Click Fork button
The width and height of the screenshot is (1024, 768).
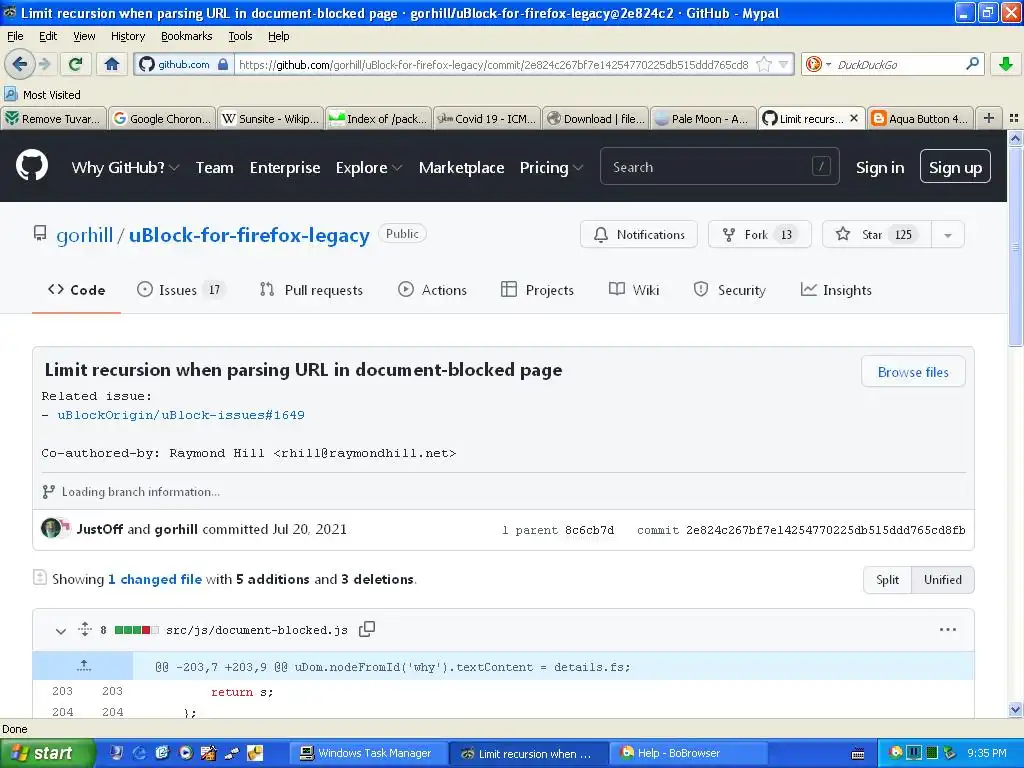pos(760,234)
